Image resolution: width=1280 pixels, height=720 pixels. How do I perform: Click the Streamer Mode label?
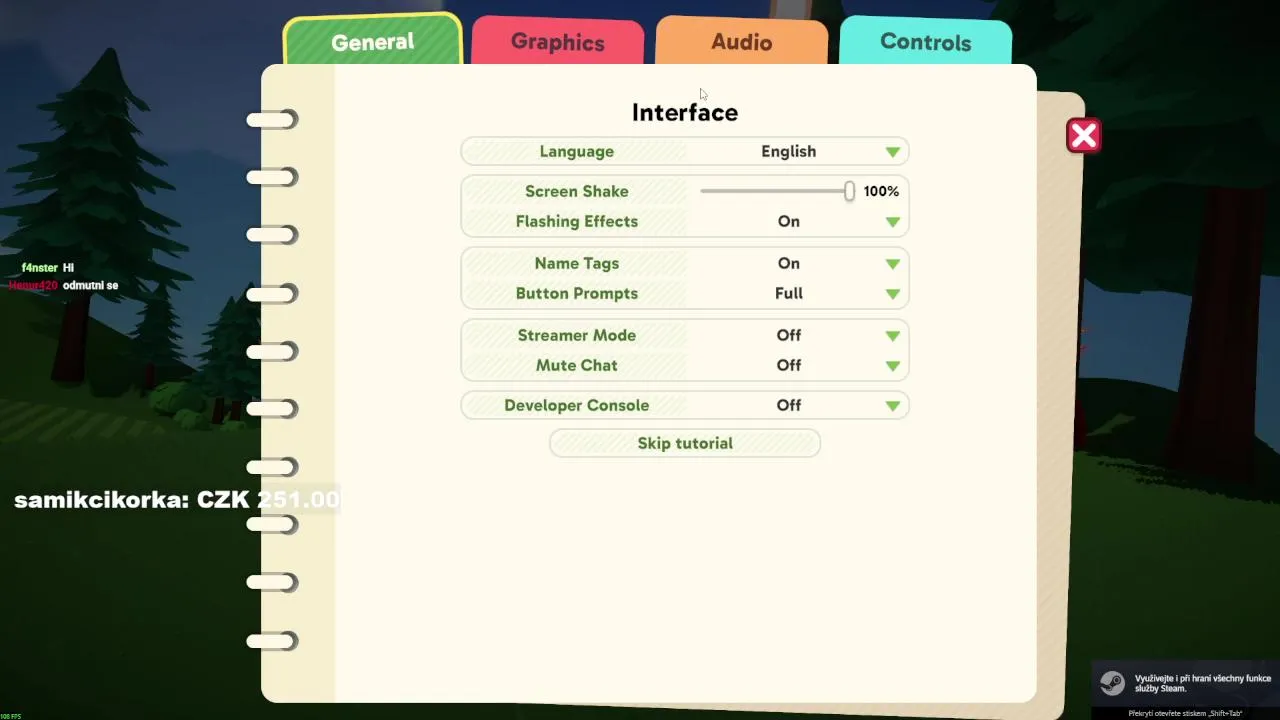click(576, 335)
